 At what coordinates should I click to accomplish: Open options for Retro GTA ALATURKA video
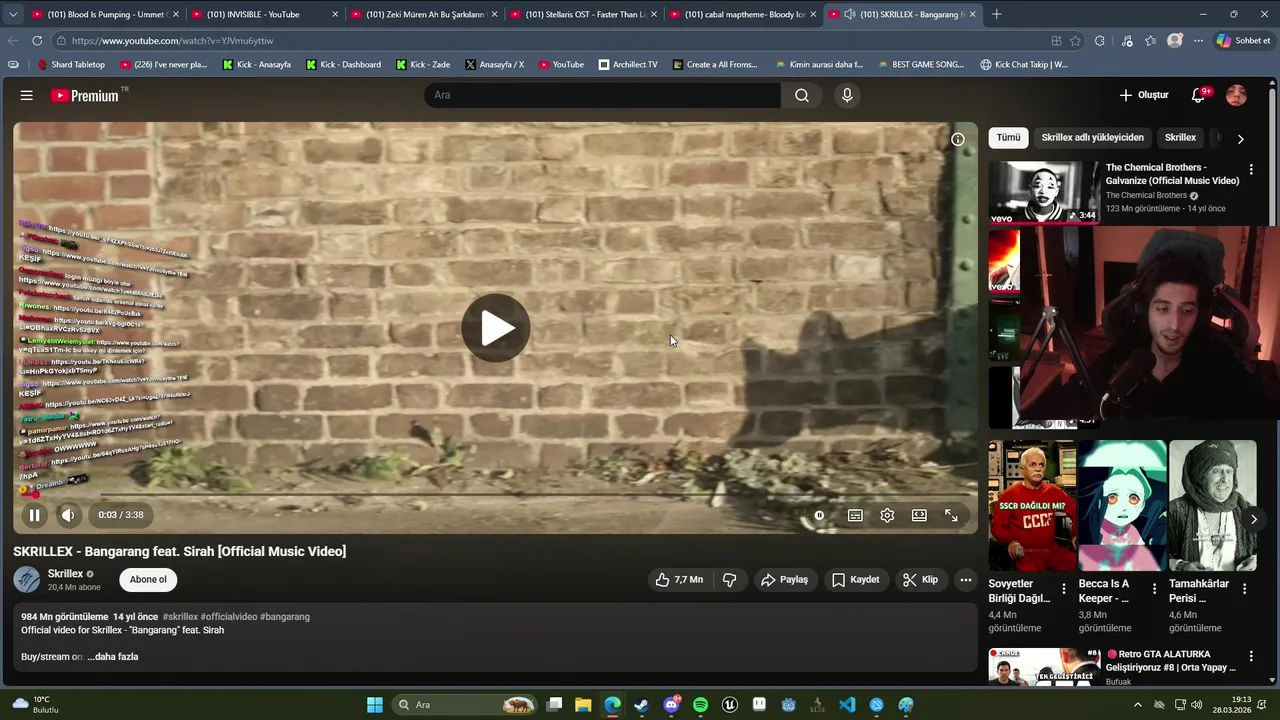(x=1250, y=657)
